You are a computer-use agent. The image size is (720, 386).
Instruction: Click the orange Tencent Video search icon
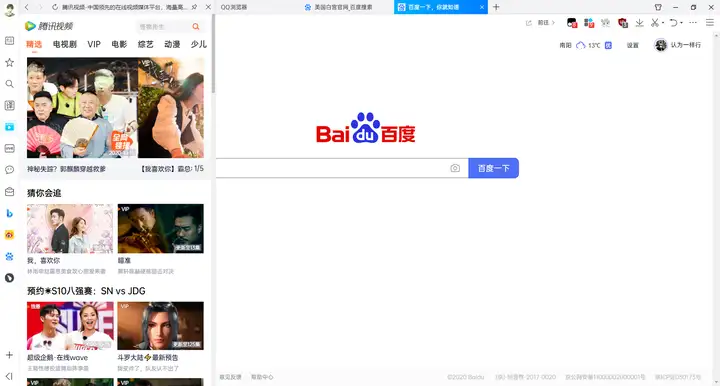click(x=196, y=27)
